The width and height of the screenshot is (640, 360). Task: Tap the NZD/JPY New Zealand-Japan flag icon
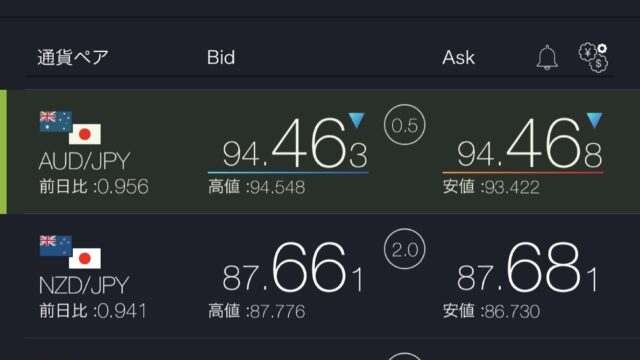[x=70, y=252]
